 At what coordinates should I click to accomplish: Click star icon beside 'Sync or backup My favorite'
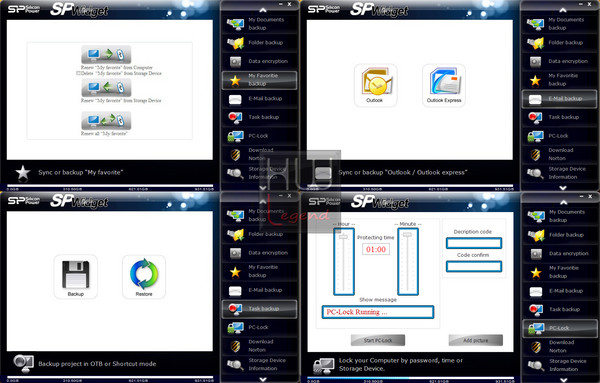click(23, 172)
